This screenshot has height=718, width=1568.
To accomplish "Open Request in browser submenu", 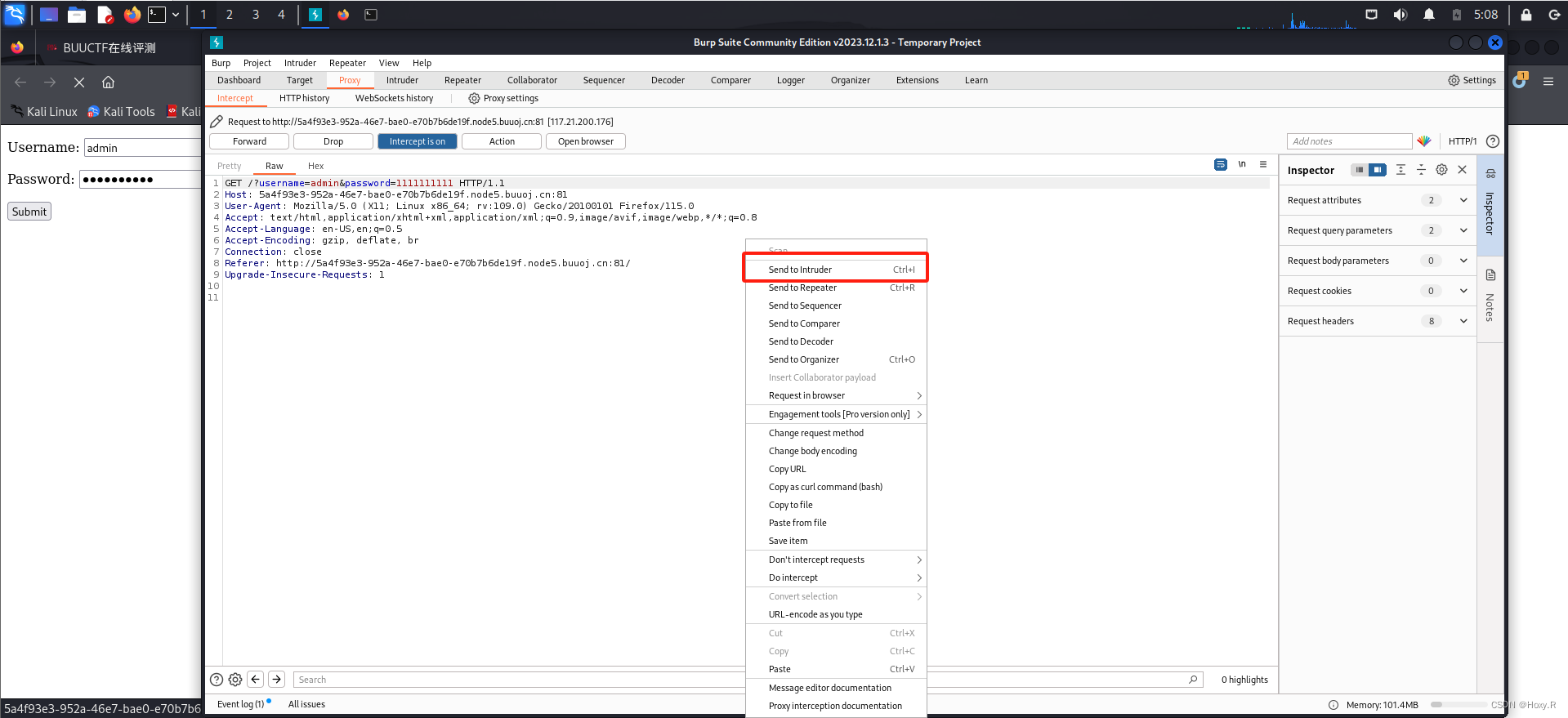I will pos(836,395).
